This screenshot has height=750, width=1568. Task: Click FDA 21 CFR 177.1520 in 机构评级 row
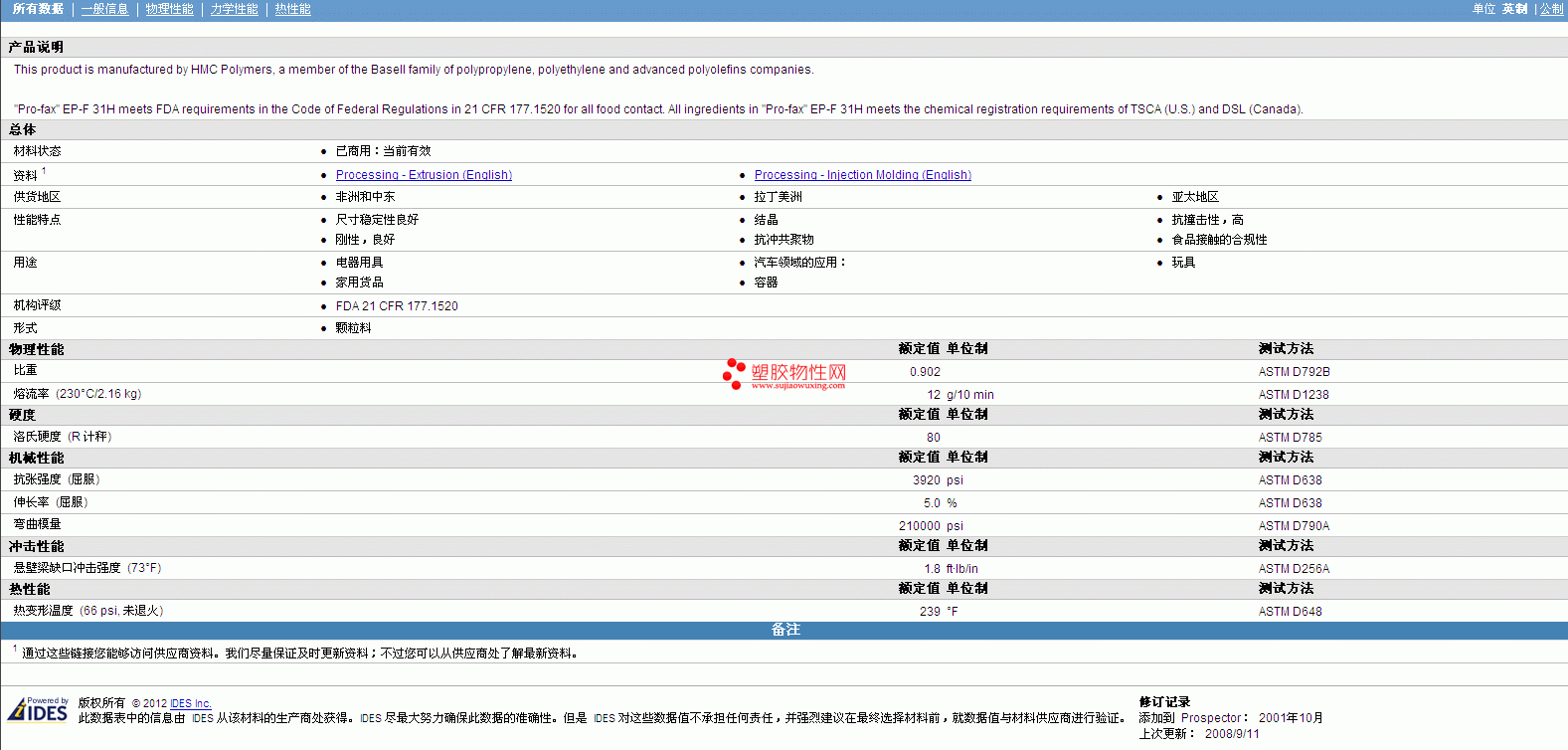click(397, 306)
